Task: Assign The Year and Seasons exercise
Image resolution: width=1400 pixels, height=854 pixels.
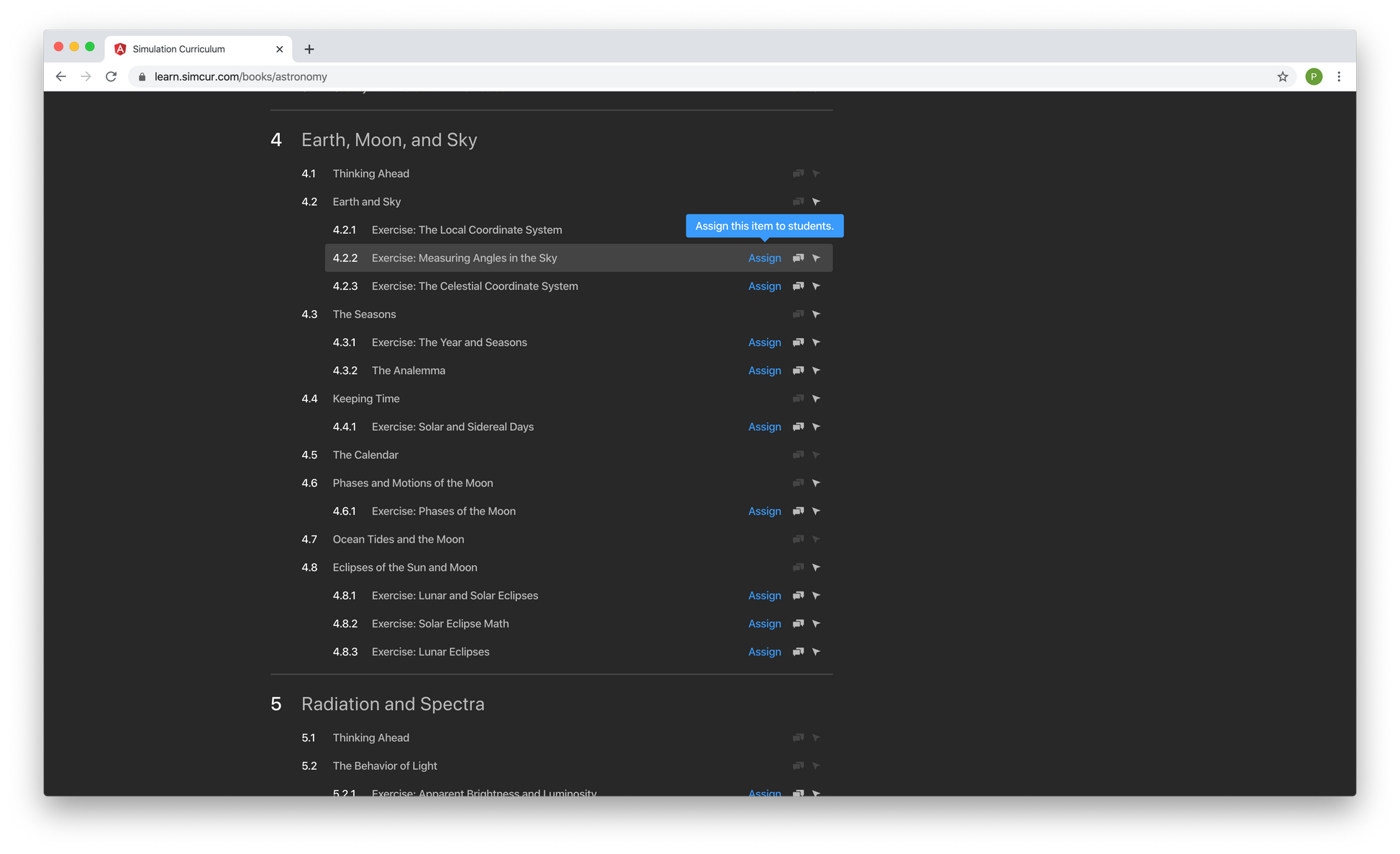Action: click(x=764, y=342)
